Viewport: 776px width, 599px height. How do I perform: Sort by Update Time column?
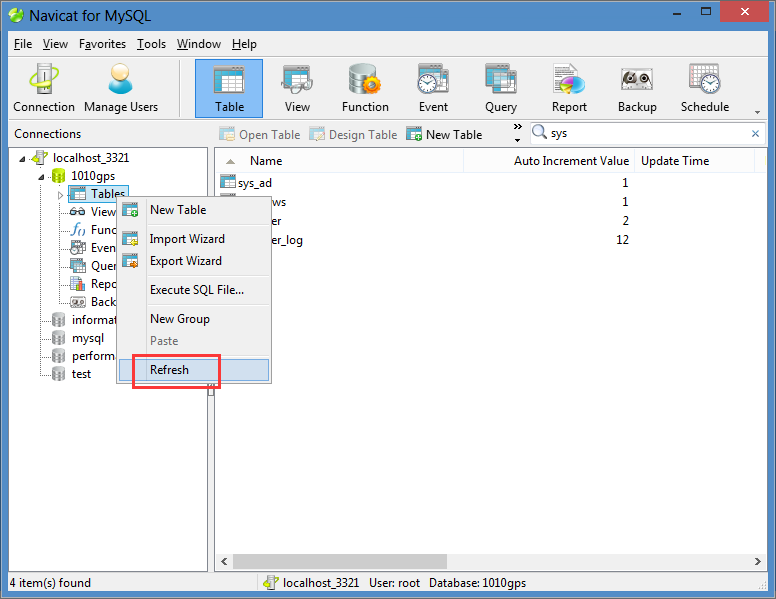coord(694,161)
